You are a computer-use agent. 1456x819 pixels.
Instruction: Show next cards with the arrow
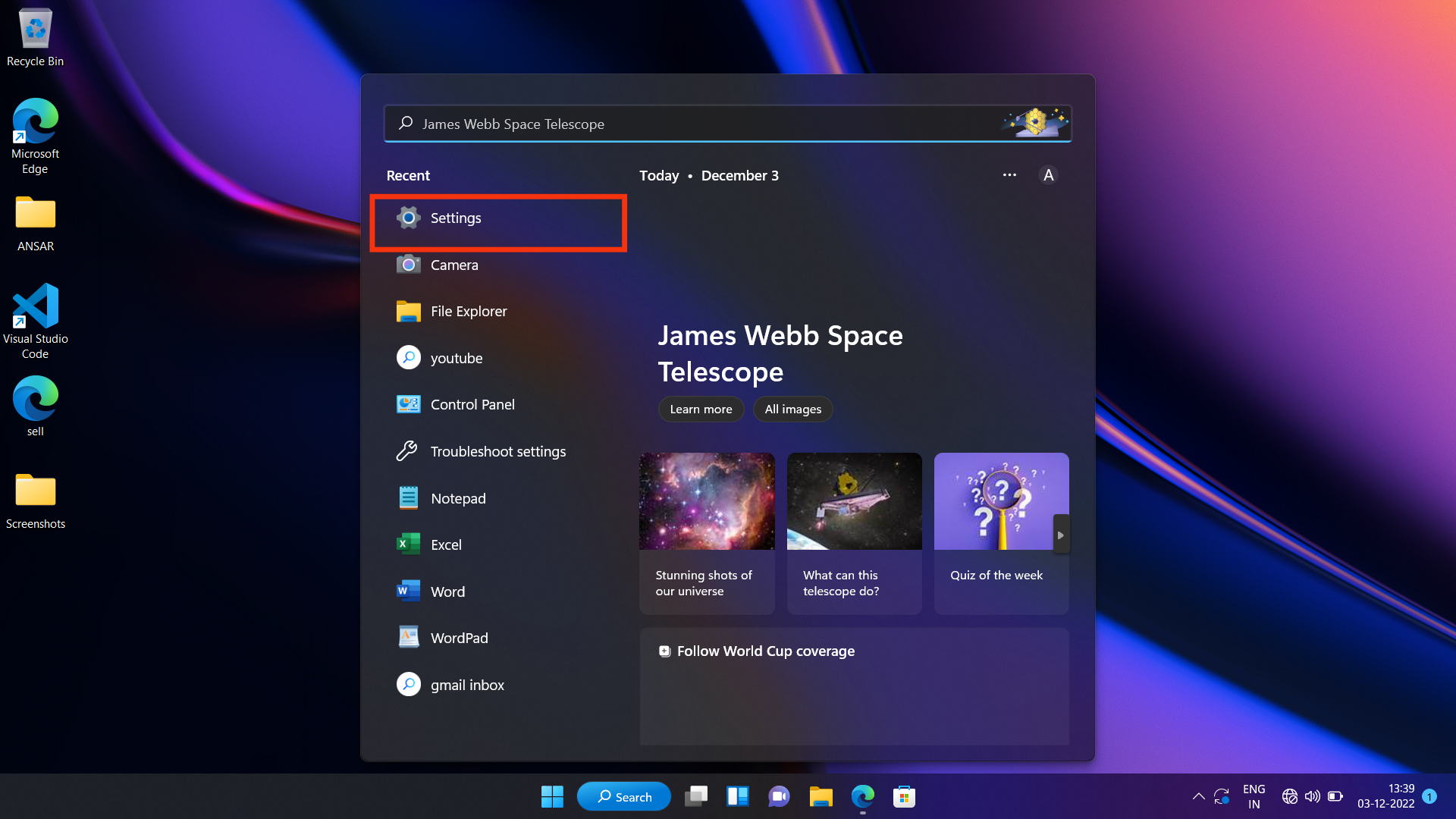tap(1061, 535)
